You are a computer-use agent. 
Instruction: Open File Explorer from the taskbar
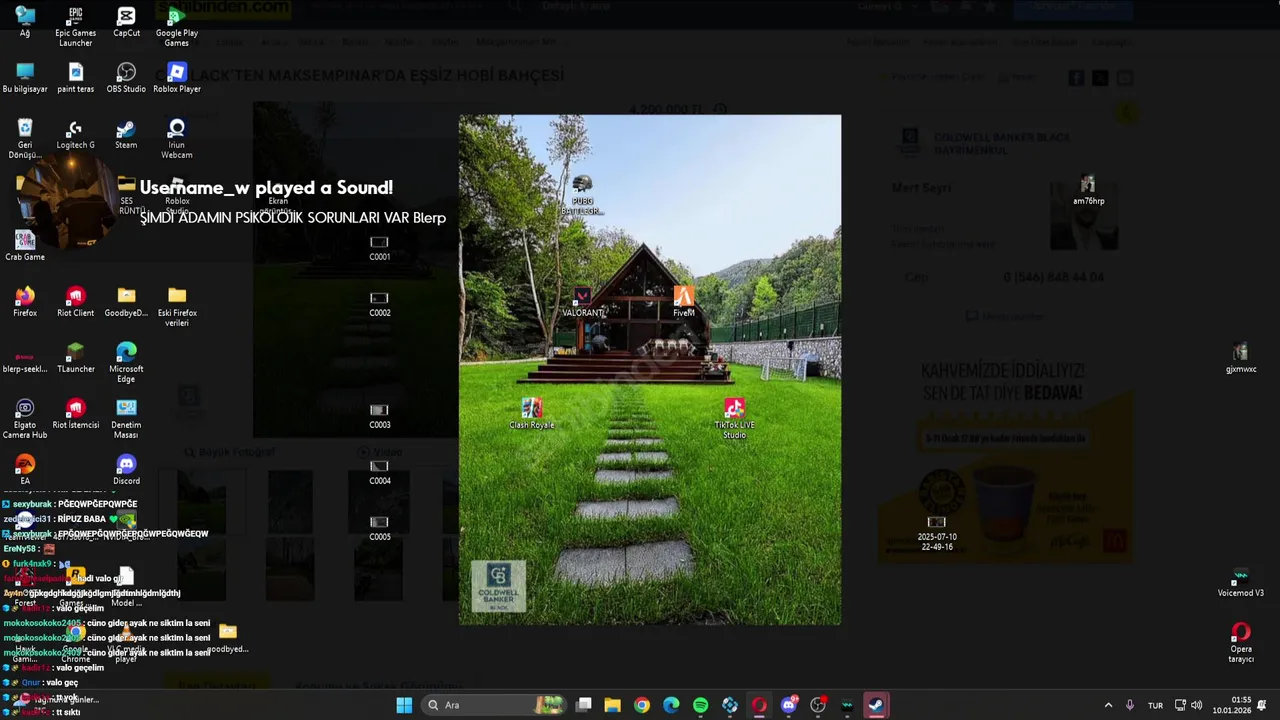coord(613,705)
